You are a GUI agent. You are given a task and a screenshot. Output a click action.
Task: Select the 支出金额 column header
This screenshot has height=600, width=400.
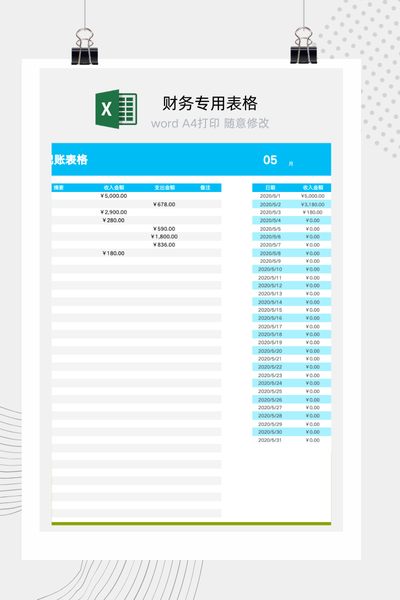coord(165,188)
